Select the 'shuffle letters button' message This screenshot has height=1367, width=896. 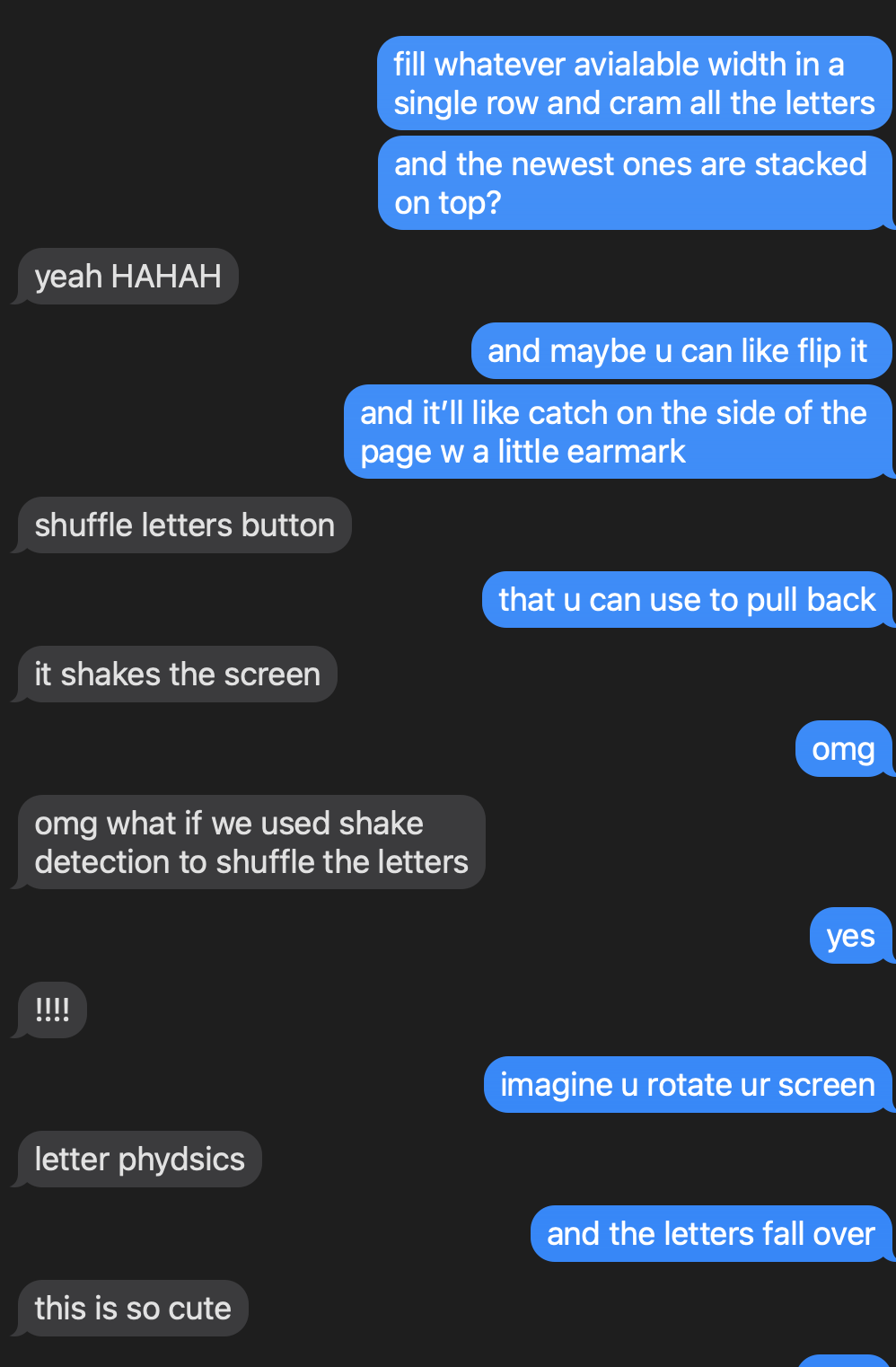[x=184, y=525]
